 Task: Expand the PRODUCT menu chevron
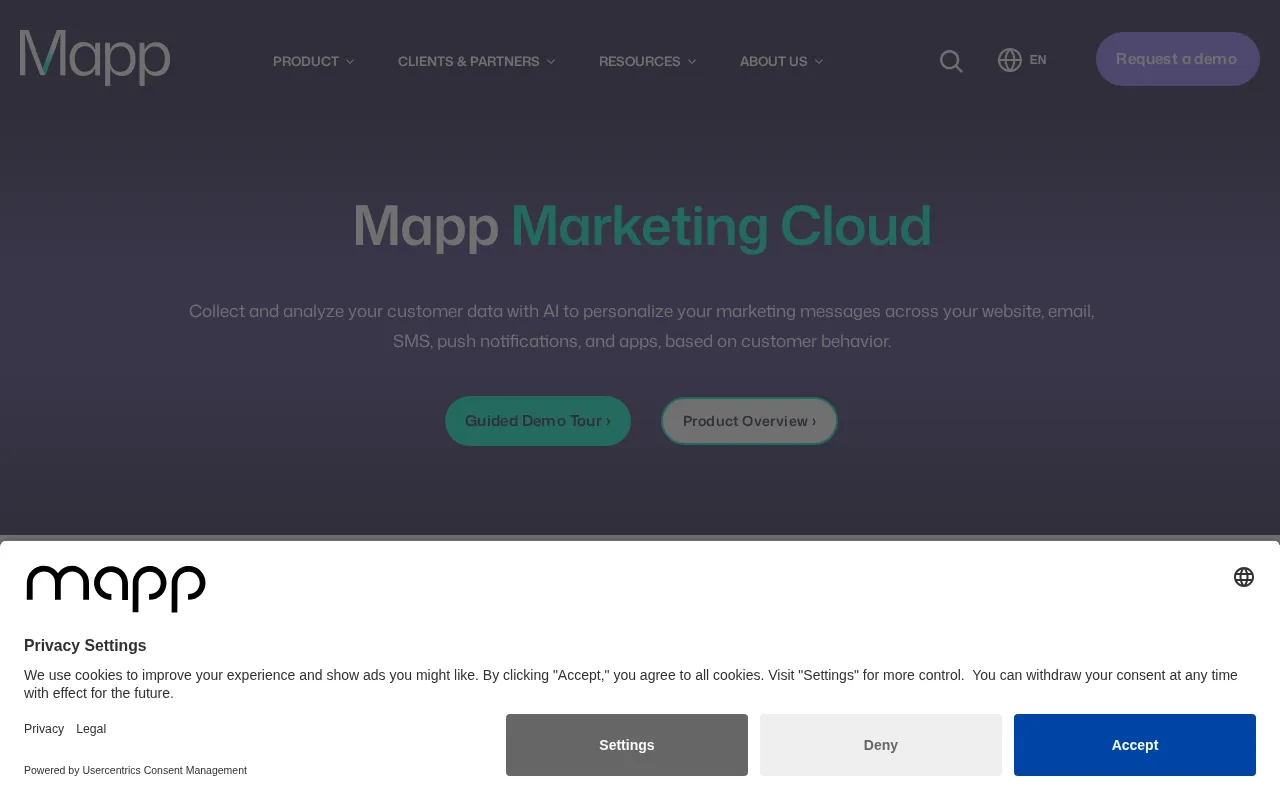tap(350, 62)
